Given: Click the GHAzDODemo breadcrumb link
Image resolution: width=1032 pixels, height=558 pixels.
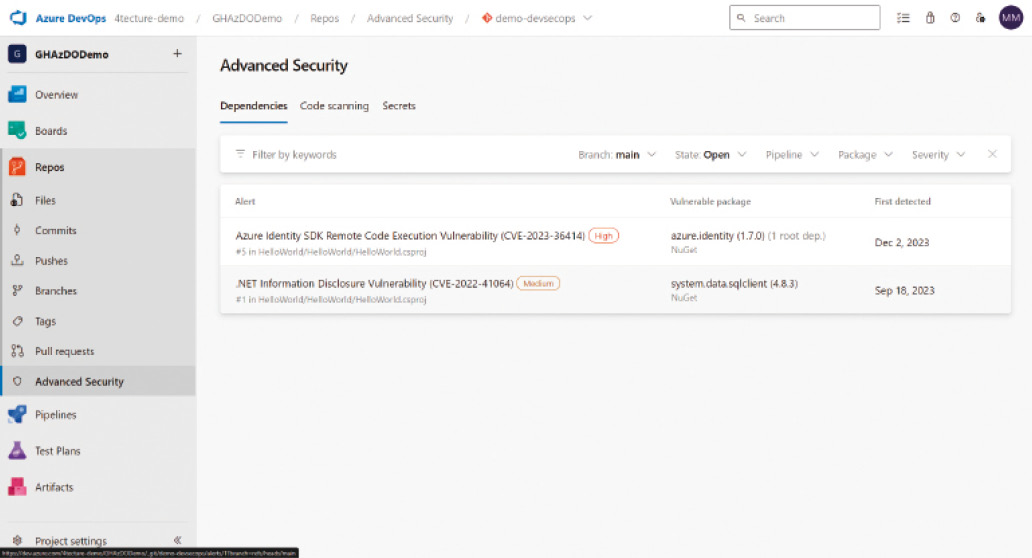Looking at the screenshot, I should 247,18.
